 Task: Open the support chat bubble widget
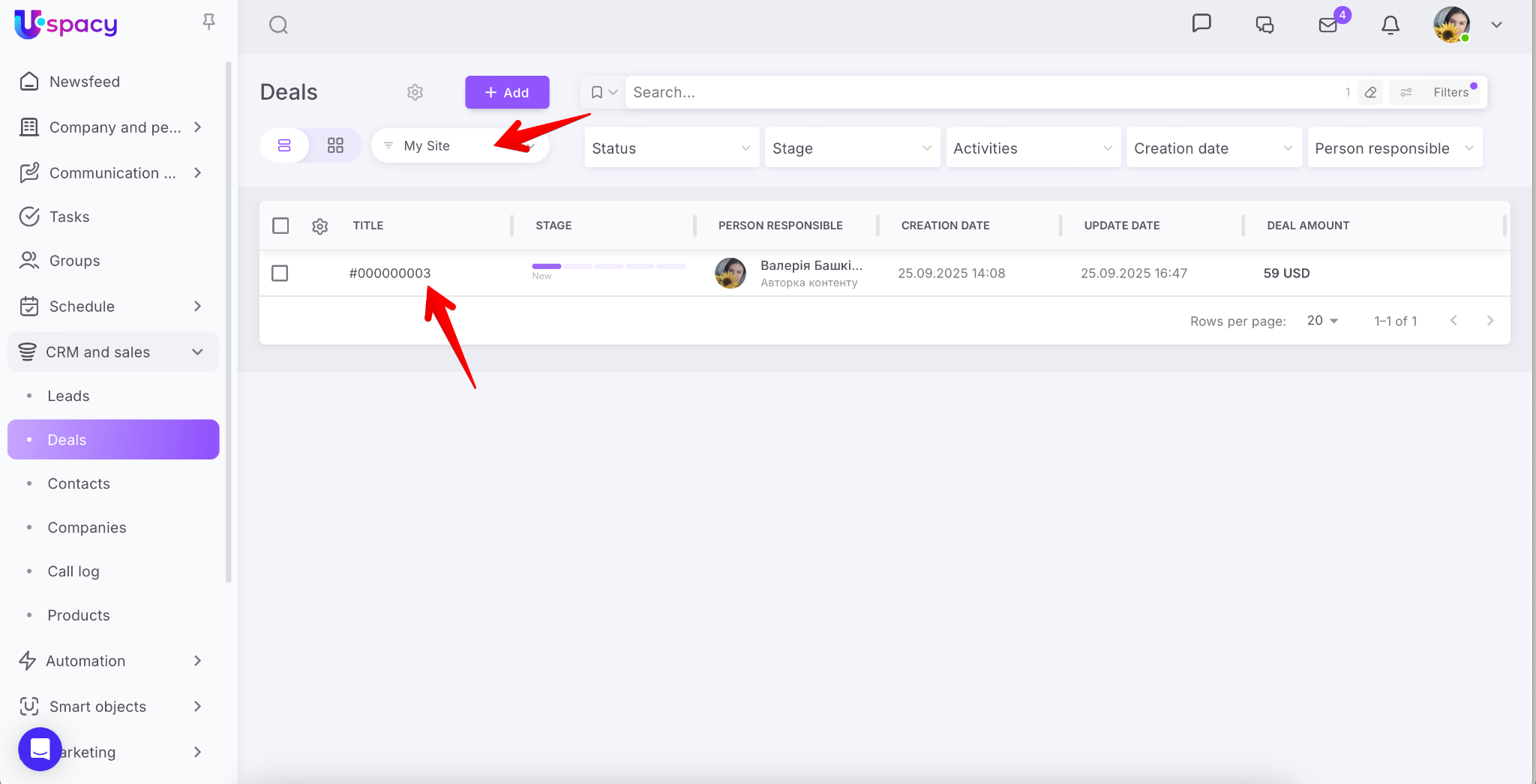[40, 748]
